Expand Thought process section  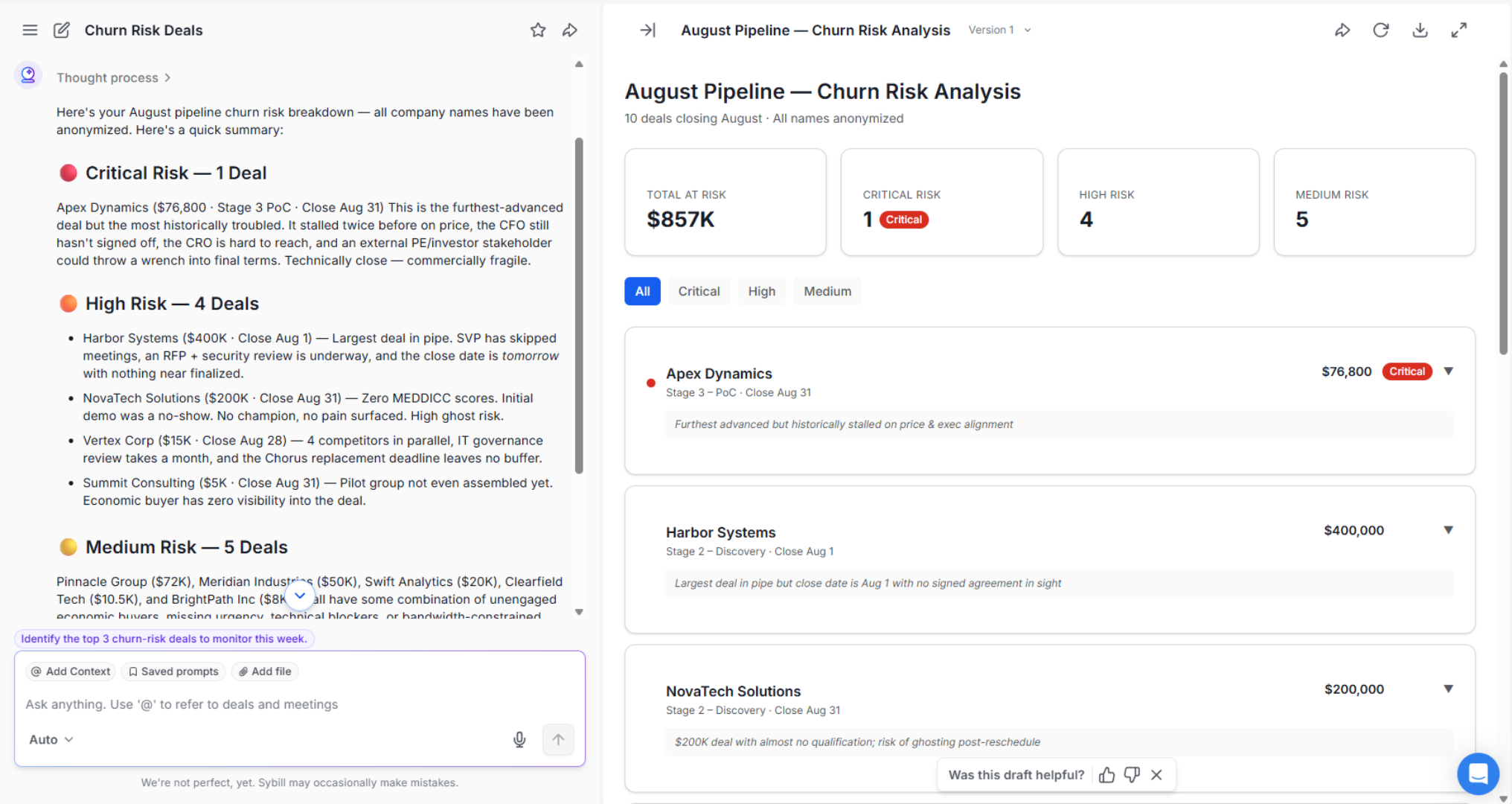114,77
